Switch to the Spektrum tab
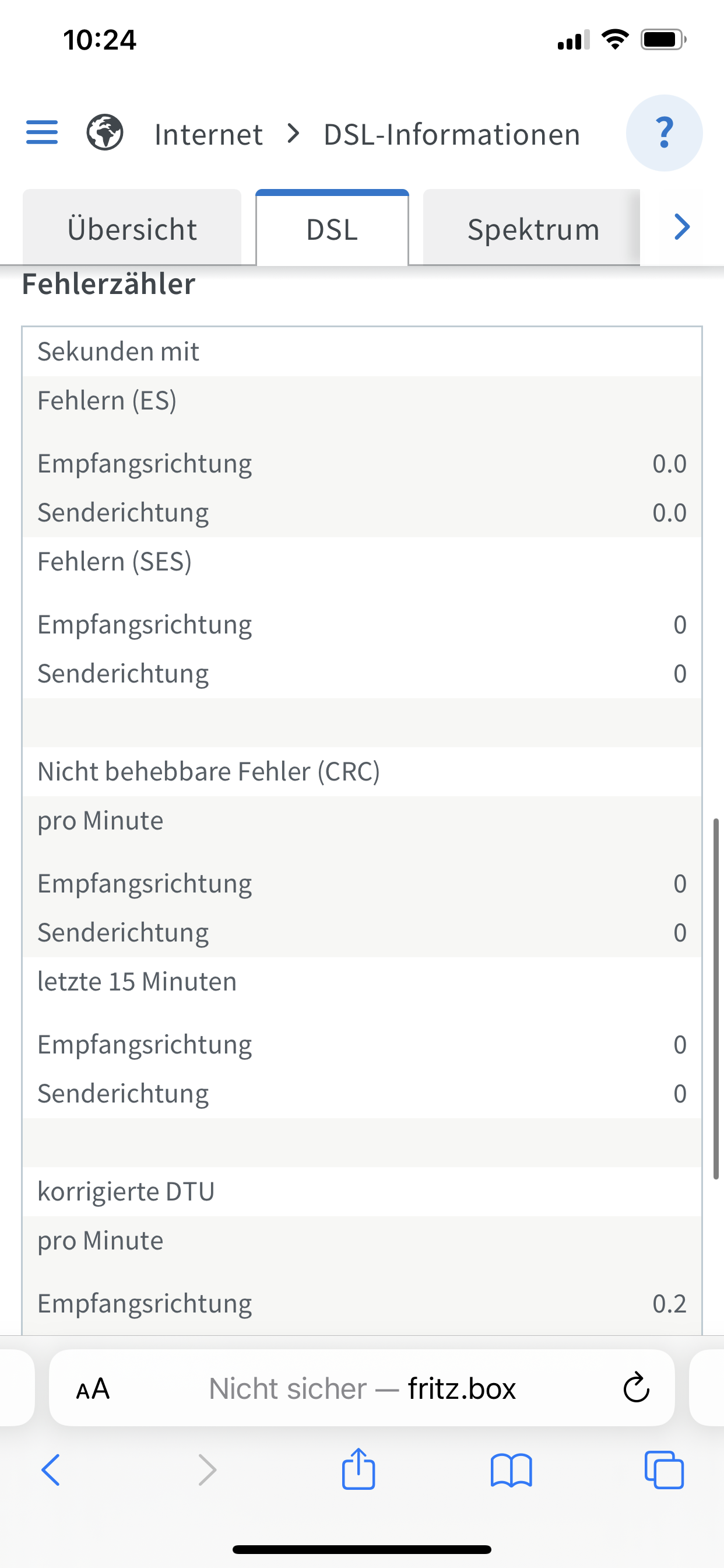 click(x=533, y=229)
